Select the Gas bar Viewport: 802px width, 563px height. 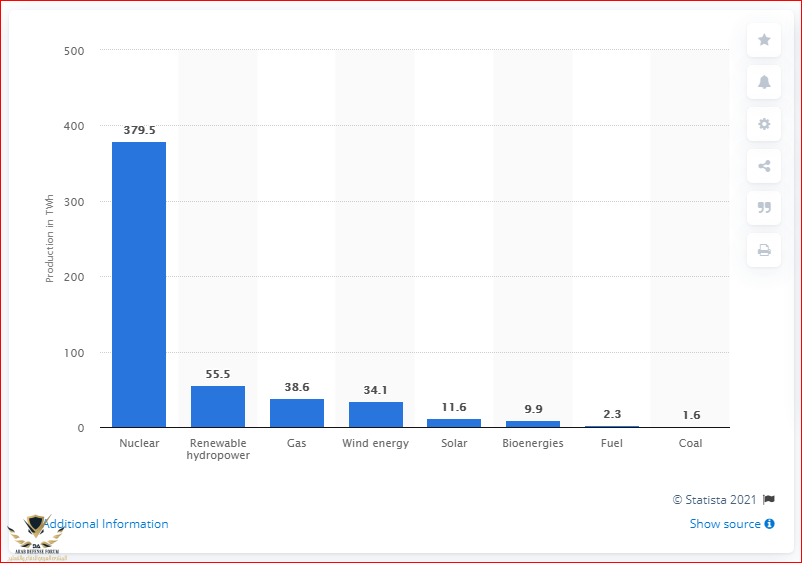(297, 413)
